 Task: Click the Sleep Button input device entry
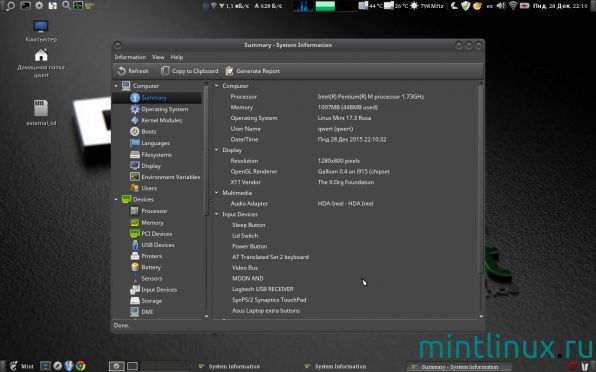tap(249, 225)
